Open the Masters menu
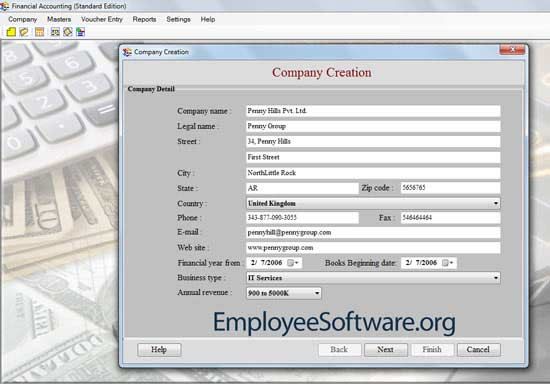The height and width of the screenshot is (384, 550). (x=59, y=19)
